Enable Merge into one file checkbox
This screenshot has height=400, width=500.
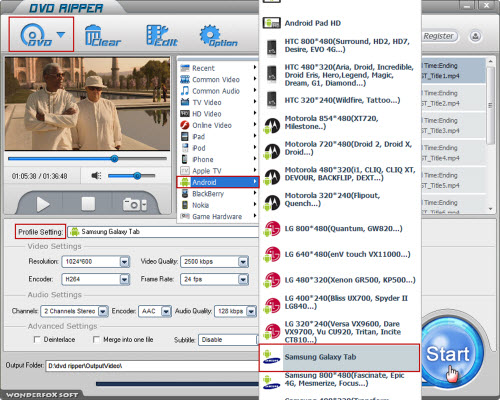click(x=96, y=340)
